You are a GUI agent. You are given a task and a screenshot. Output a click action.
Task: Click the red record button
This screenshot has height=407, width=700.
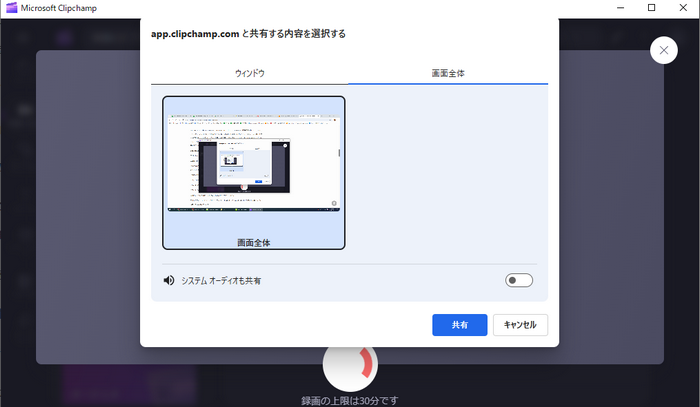pyautogui.click(x=350, y=369)
